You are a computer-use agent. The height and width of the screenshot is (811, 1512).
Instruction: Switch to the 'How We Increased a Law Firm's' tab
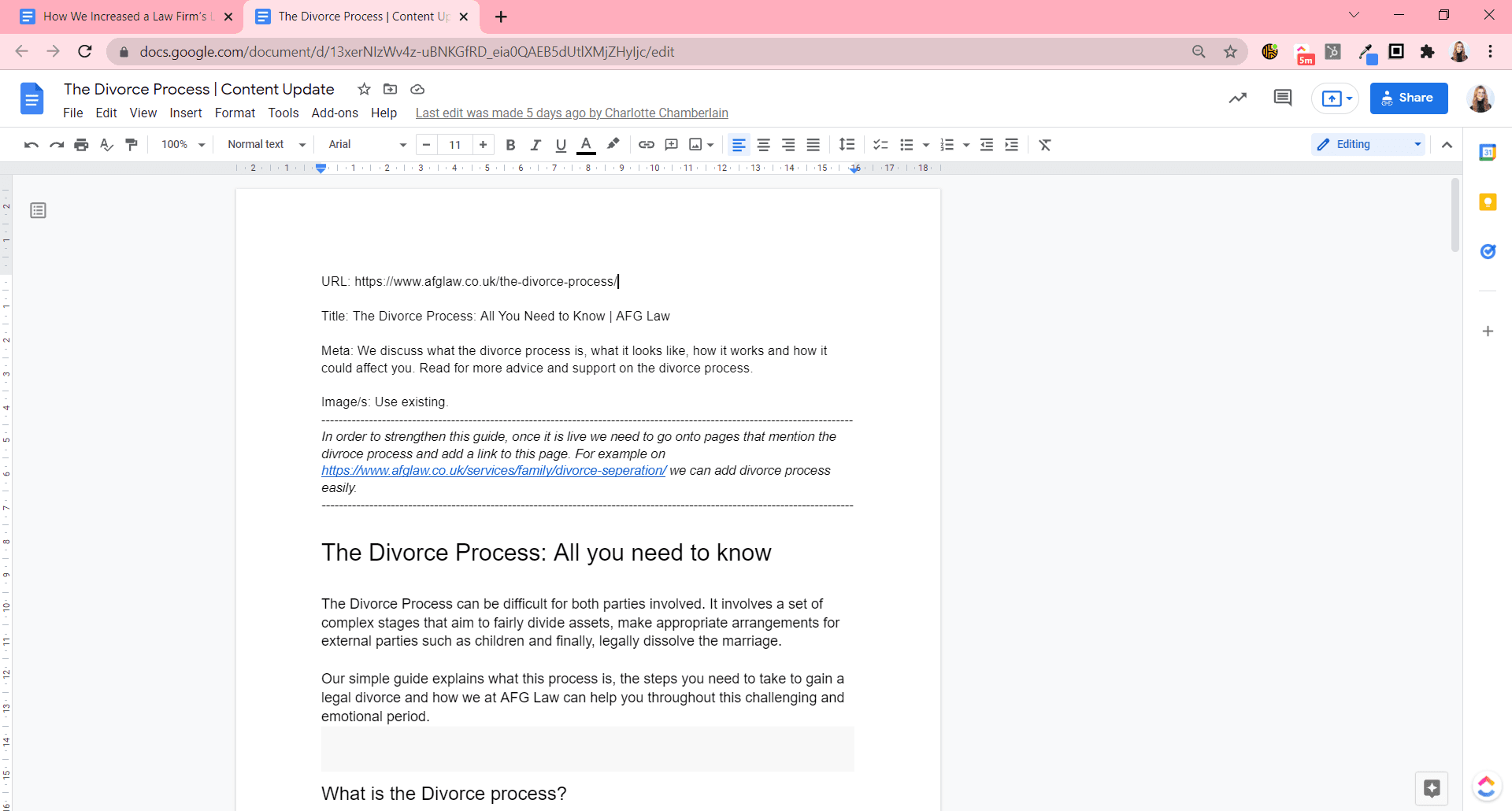(x=126, y=17)
